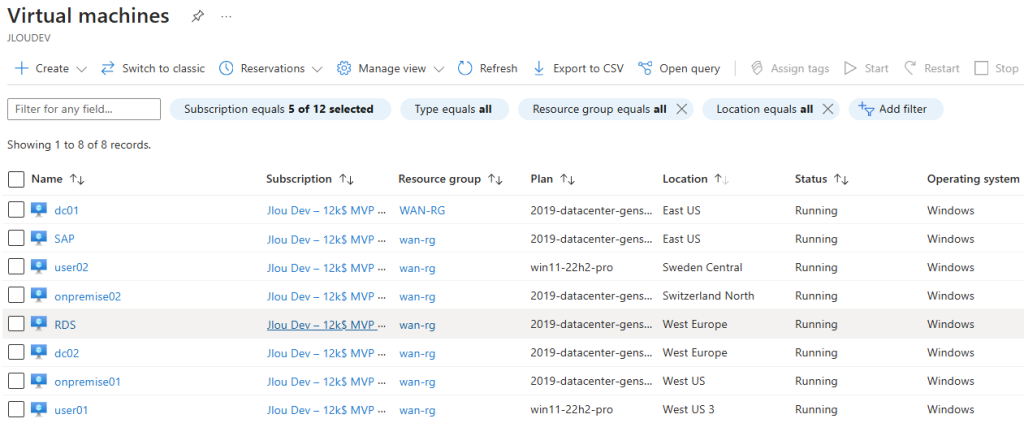Sort by Resource group column arrows
The image size is (1024, 423).
click(x=495, y=180)
